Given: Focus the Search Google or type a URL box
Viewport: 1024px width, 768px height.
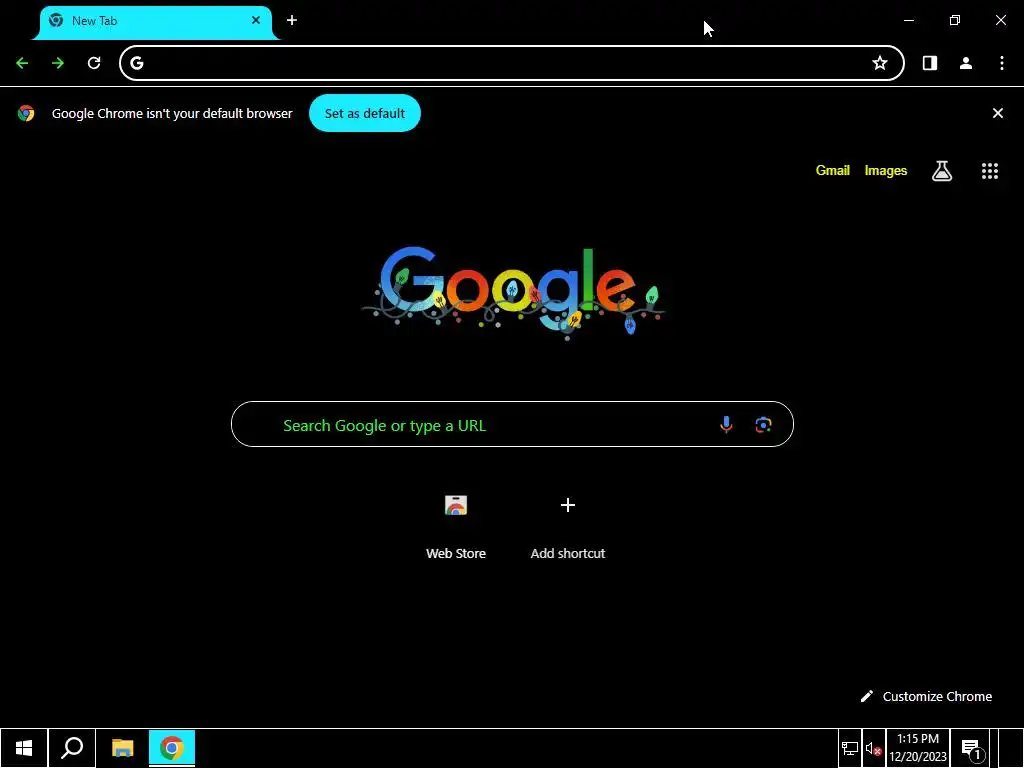Looking at the screenshot, I should point(512,424).
